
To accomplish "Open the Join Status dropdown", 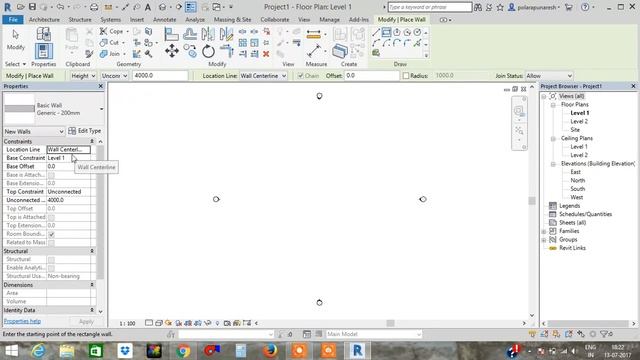I will point(549,76).
